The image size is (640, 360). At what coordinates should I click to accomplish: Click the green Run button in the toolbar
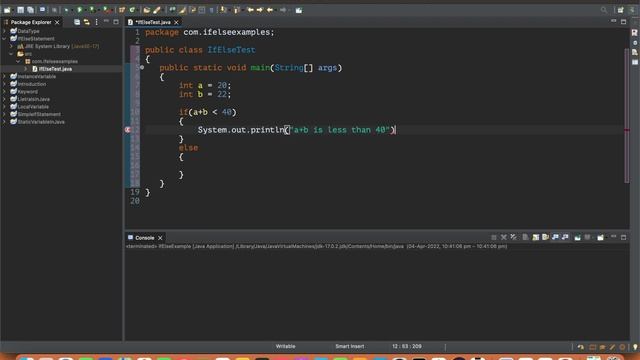click(80, 9)
